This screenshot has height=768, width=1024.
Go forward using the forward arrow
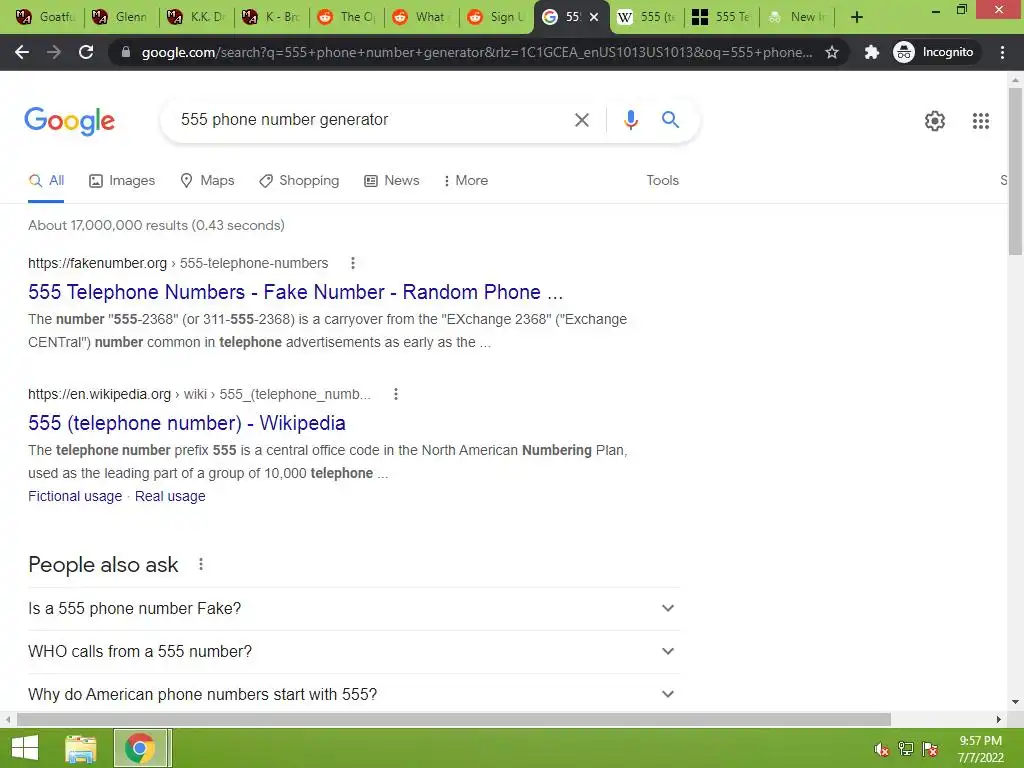pyautogui.click(x=54, y=52)
